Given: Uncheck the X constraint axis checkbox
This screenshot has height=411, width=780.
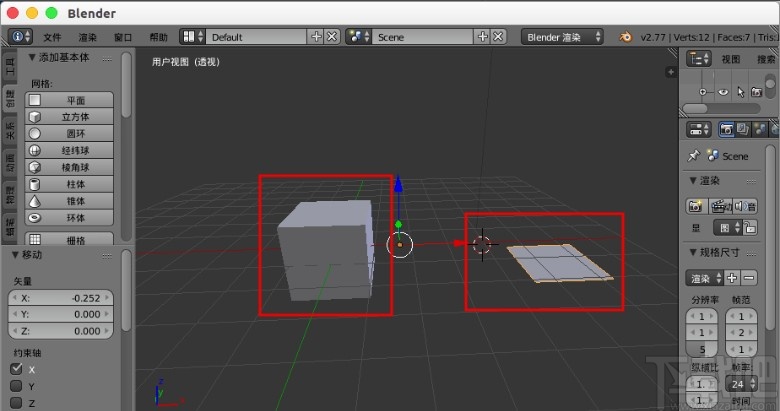Looking at the screenshot, I should click(16, 369).
